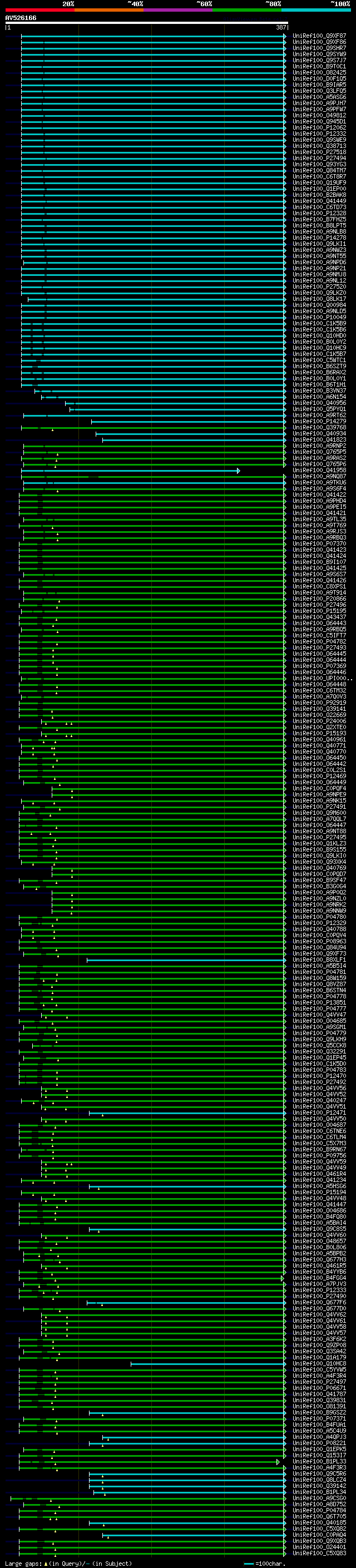Image resolution: width=356 pixels, height=1568 pixels.
Task: Select the UniRef100_P12062 label
Action: coord(319,128)
